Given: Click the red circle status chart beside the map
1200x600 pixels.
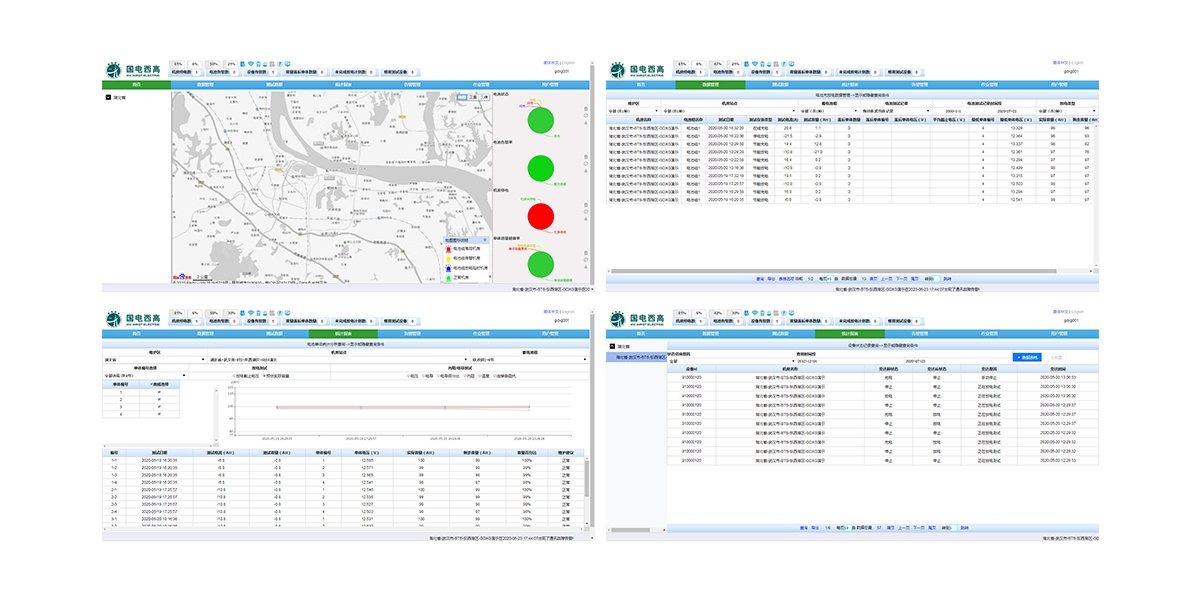Looking at the screenshot, I should [x=540, y=215].
